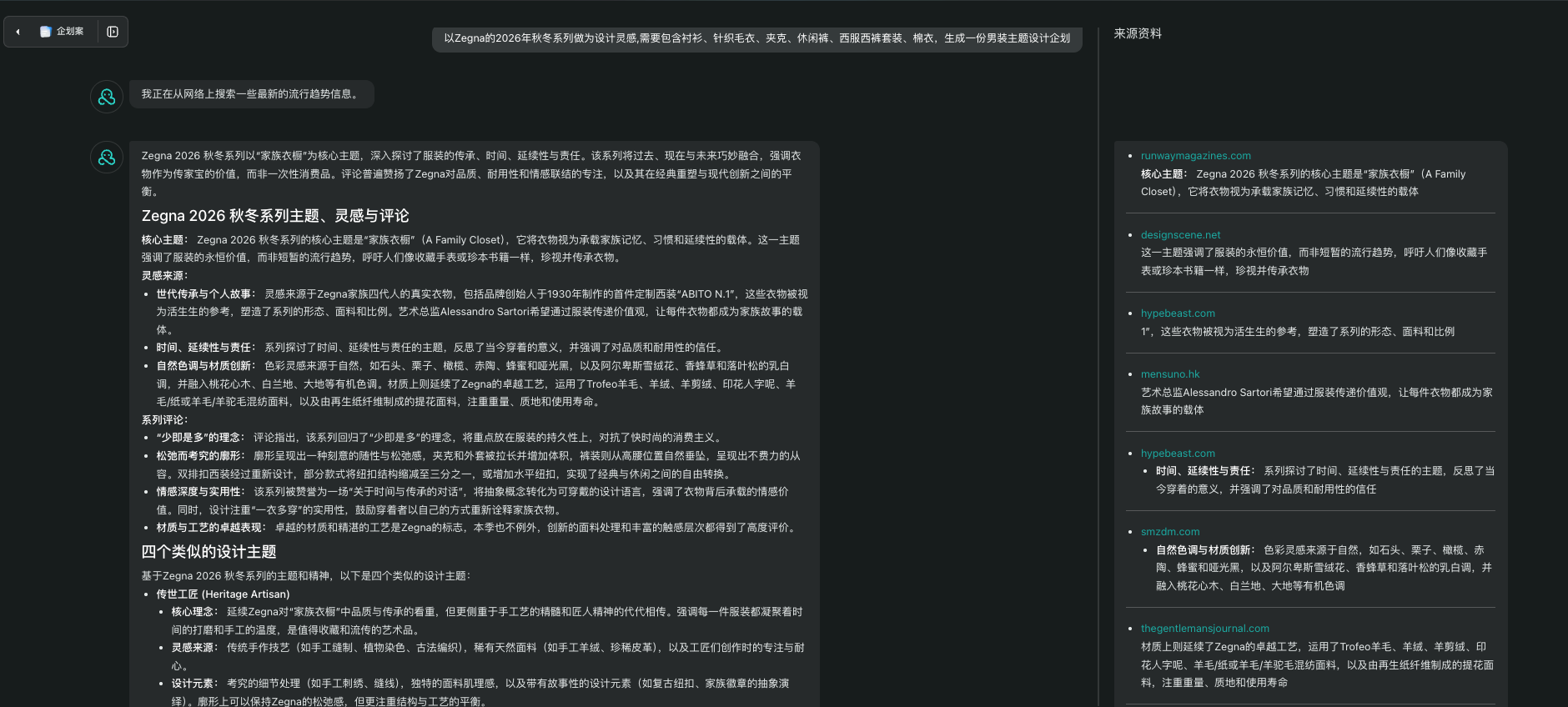Click the 设计元素： item under Heritage Artisan
The width and height of the screenshot is (1568, 707).
(480, 693)
